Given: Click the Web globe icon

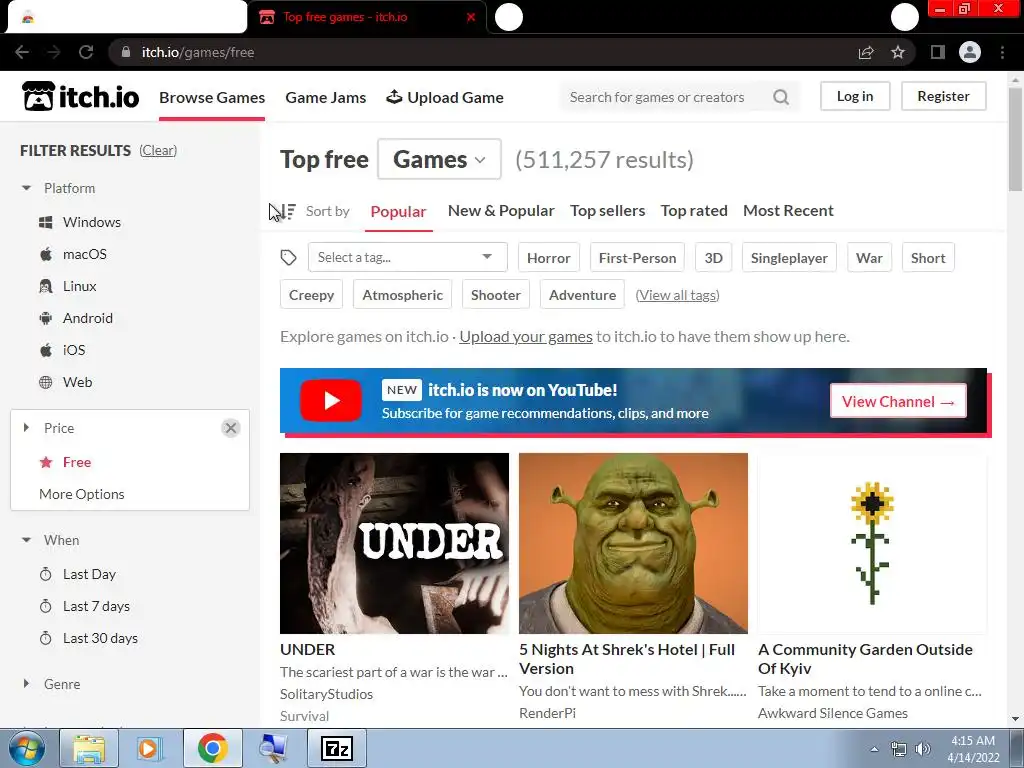Looking at the screenshot, I should (46, 382).
